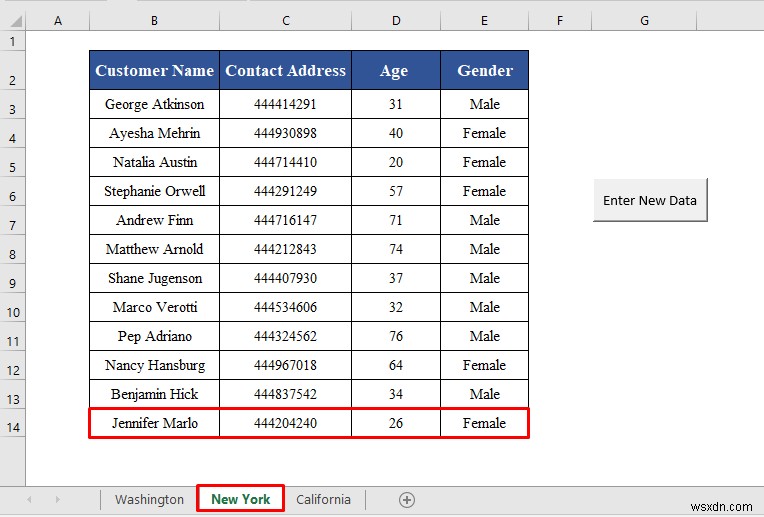Select the Shane Jugenson cell

154,278
